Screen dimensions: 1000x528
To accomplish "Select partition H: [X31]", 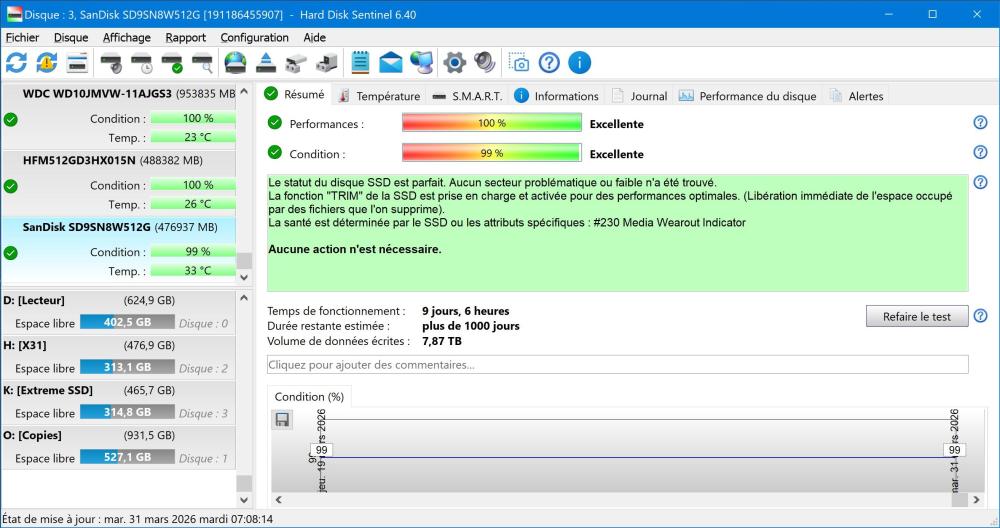I will pos(119,357).
